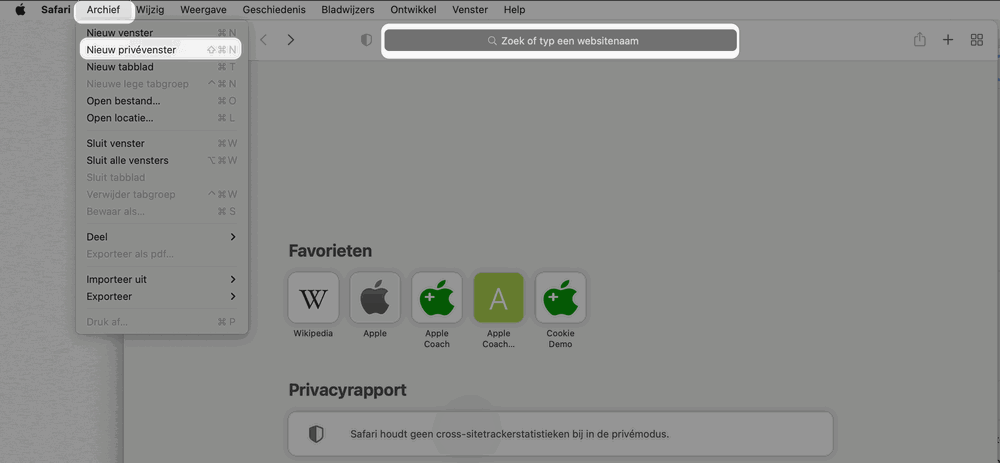Expand the Exporteer submenu
The width and height of the screenshot is (1000, 463).
click(x=161, y=297)
